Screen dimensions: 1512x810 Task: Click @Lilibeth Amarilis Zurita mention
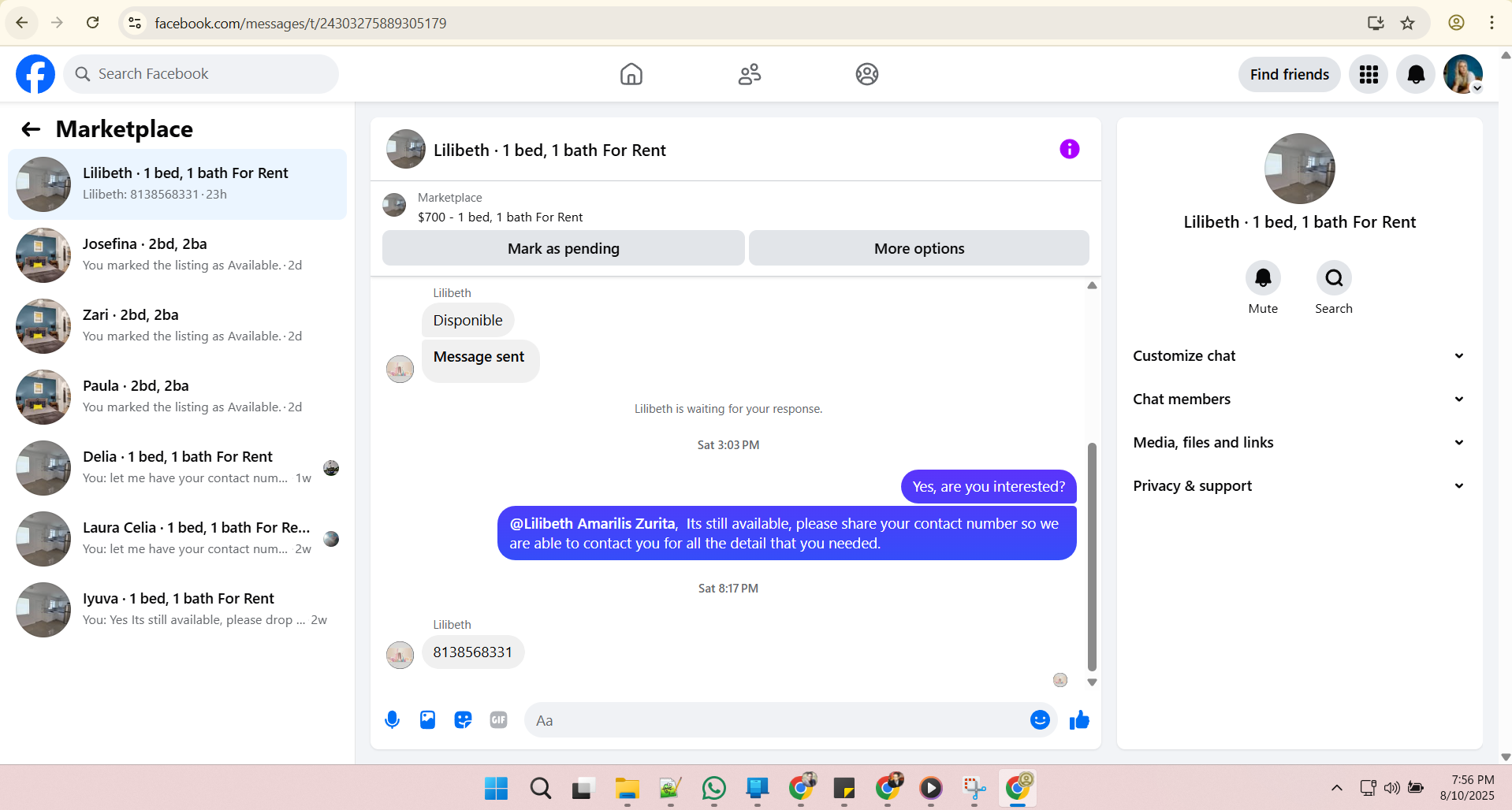pyautogui.click(x=593, y=524)
